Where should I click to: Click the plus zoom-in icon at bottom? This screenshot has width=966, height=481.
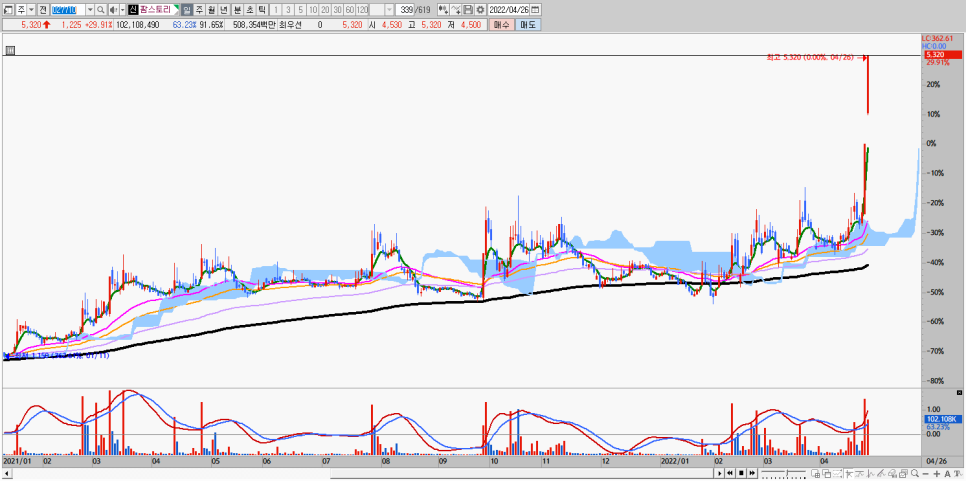point(937,474)
